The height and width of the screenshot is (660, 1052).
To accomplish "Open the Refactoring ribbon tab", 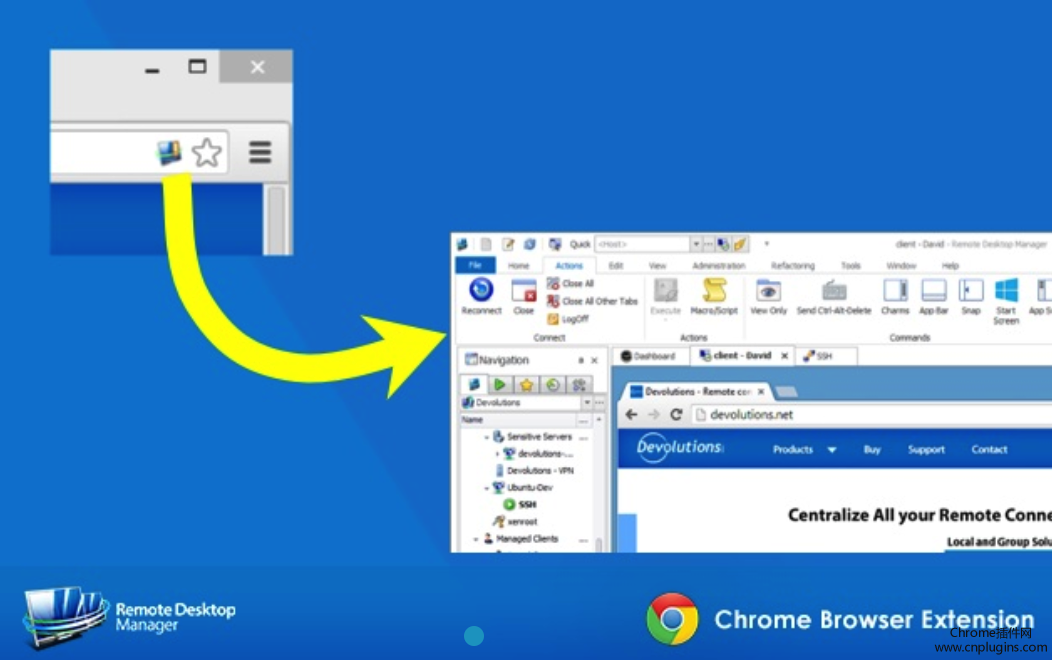I will point(792,266).
